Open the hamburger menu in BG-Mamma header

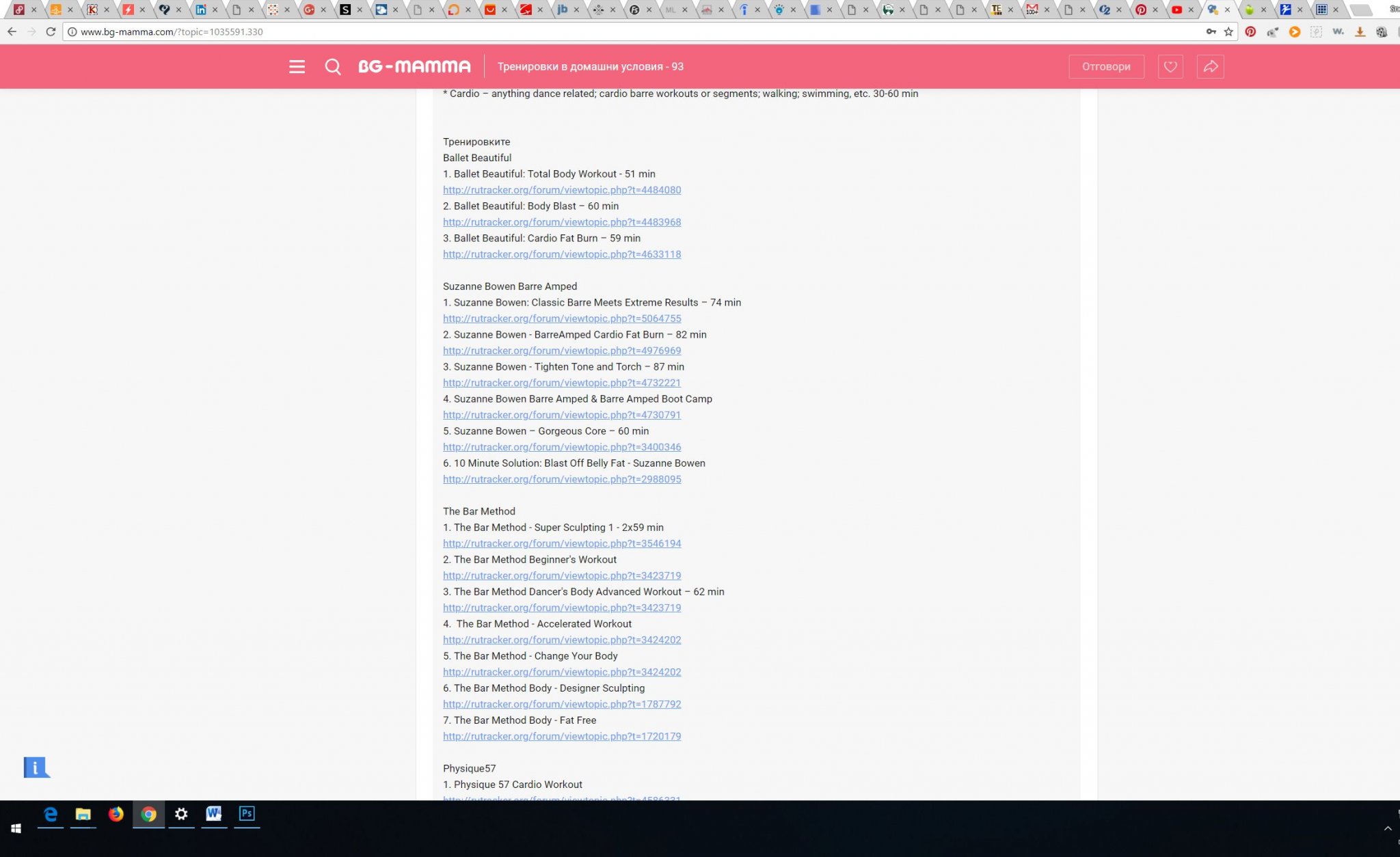point(297,66)
